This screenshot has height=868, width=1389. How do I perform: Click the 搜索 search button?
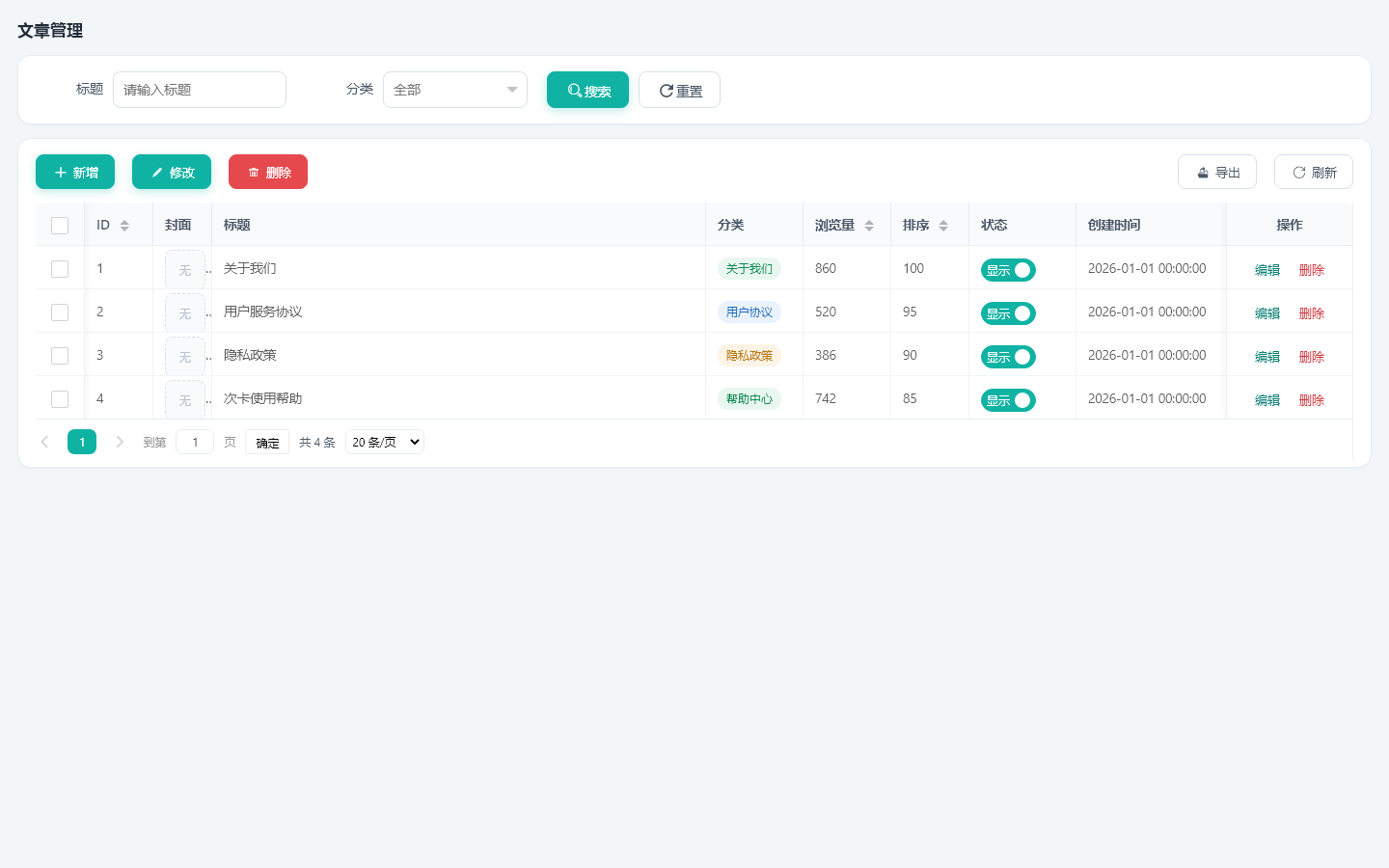click(x=587, y=90)
